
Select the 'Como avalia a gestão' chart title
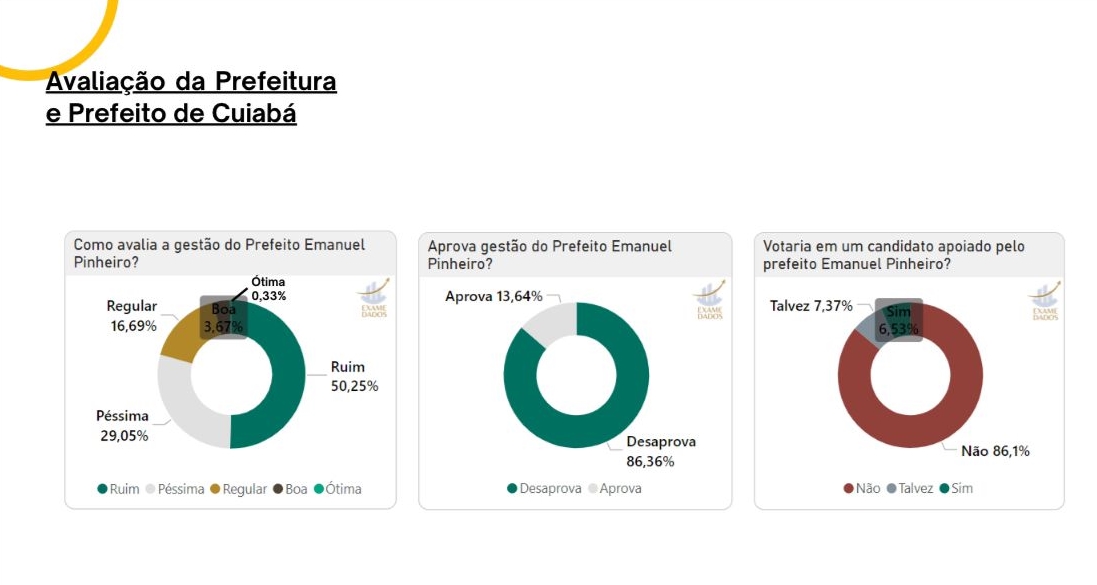point(219,253)
